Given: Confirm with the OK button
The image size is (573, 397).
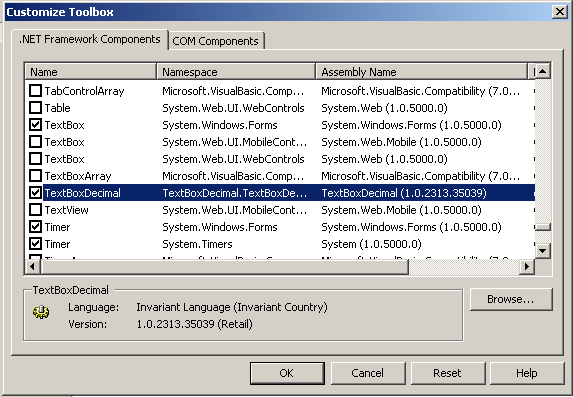Looking at the screenshot, I should coord(287,373).
